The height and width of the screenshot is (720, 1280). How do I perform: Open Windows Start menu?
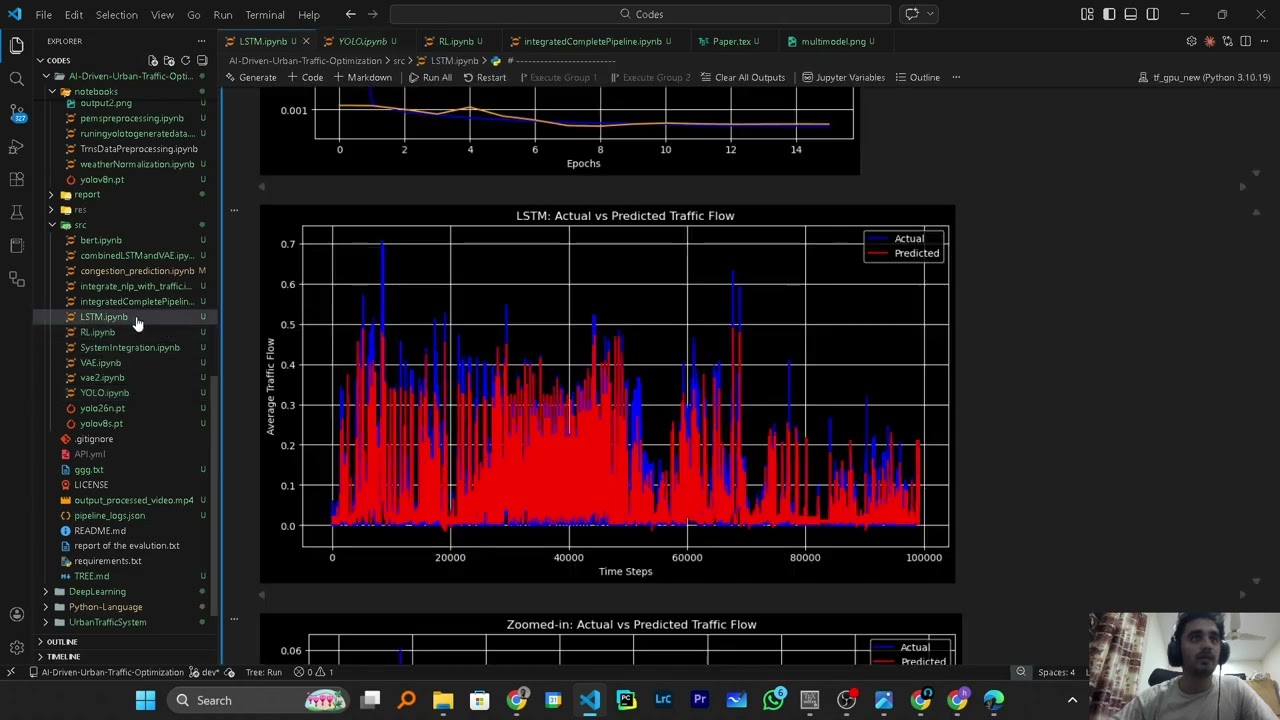(145, 700)
